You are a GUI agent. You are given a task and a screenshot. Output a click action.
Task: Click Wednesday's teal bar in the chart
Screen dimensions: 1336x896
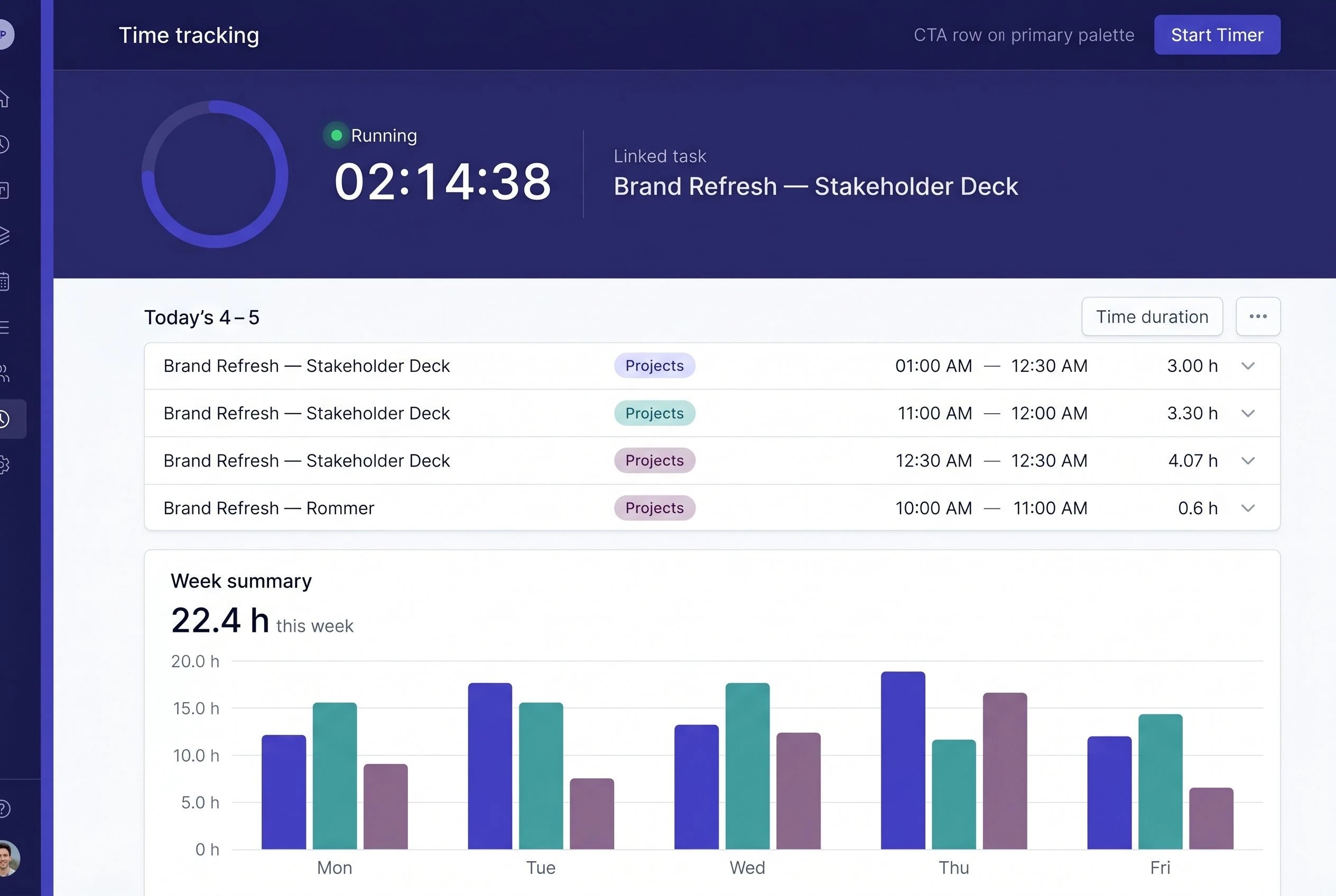click(747, 766)
